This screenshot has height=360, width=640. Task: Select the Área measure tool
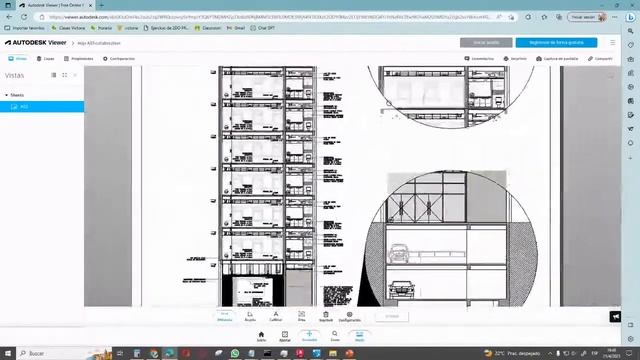(301, 316)
